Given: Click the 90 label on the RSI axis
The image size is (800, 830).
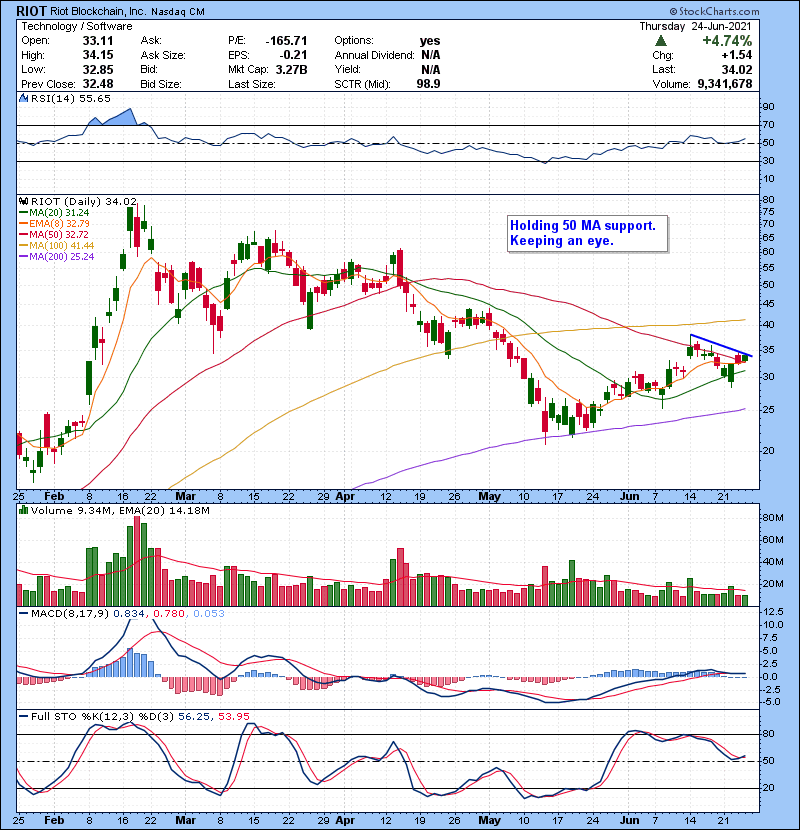Looking at the screenshot, I should 768,106.
